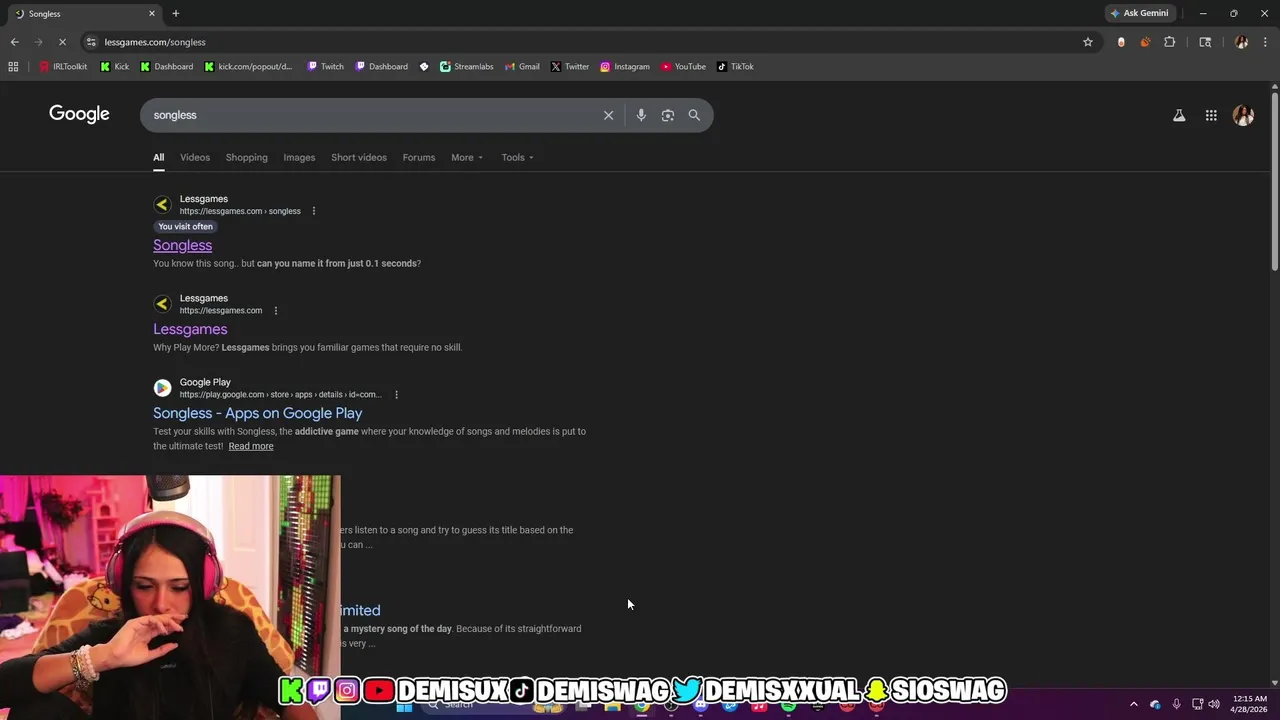Click the Ask Gemini button
This screenshot has height=720, width=1280.
click(1139, 13)
